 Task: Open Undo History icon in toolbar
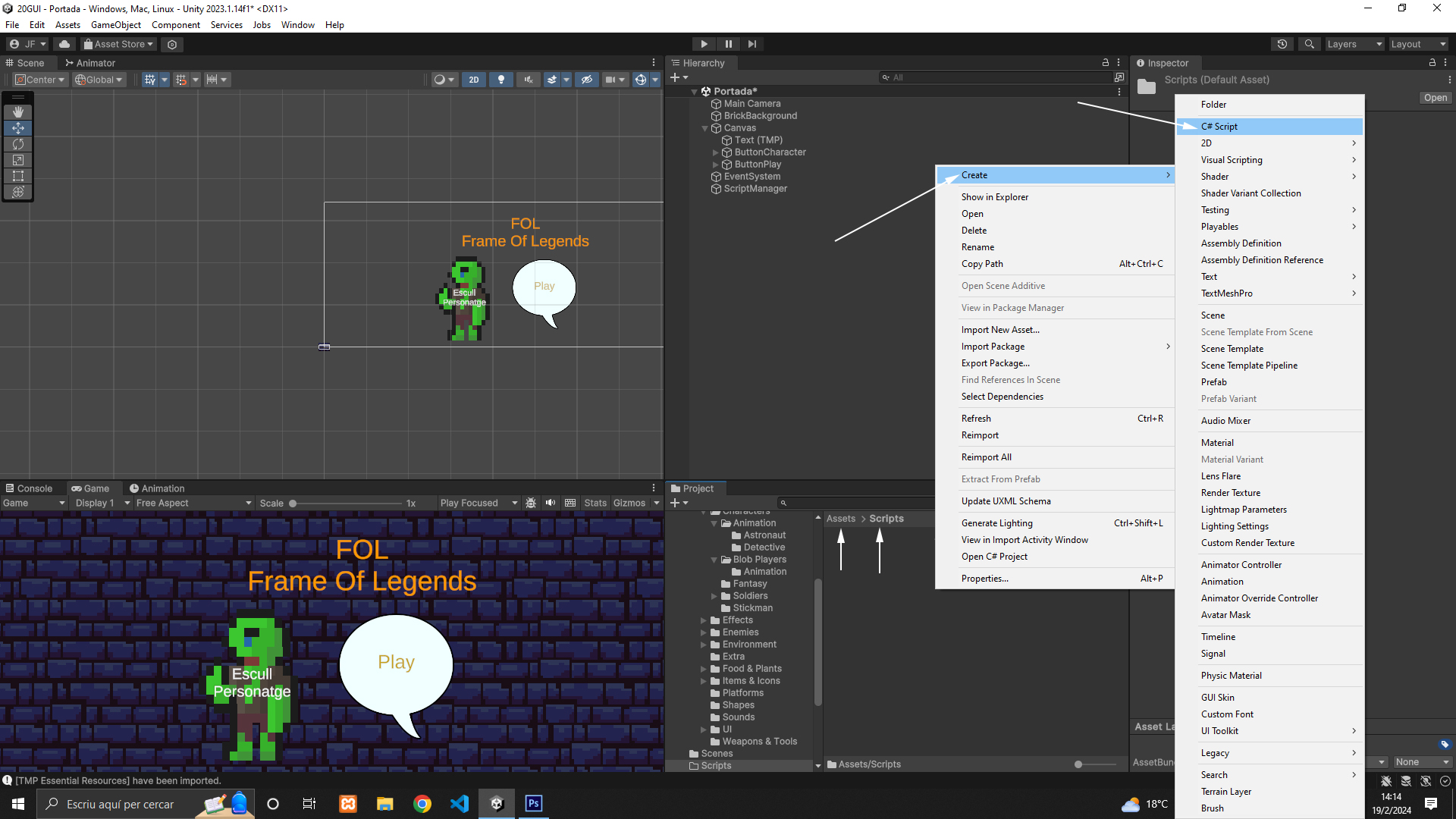click(x=1282, y=44)
